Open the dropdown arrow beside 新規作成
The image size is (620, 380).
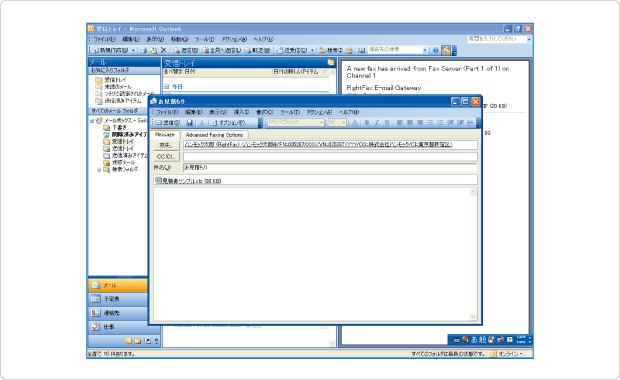pos(133,50)
